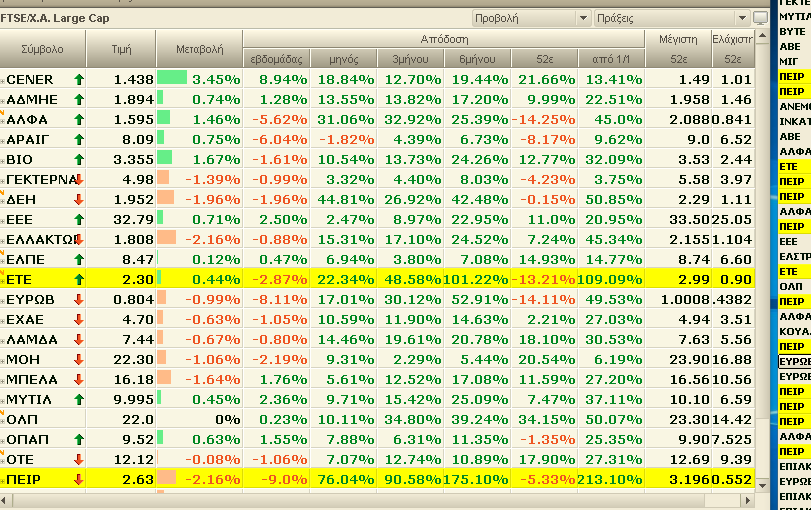
Task: Click the 0% change for ΟΛΠ
Action: (228, 419)
